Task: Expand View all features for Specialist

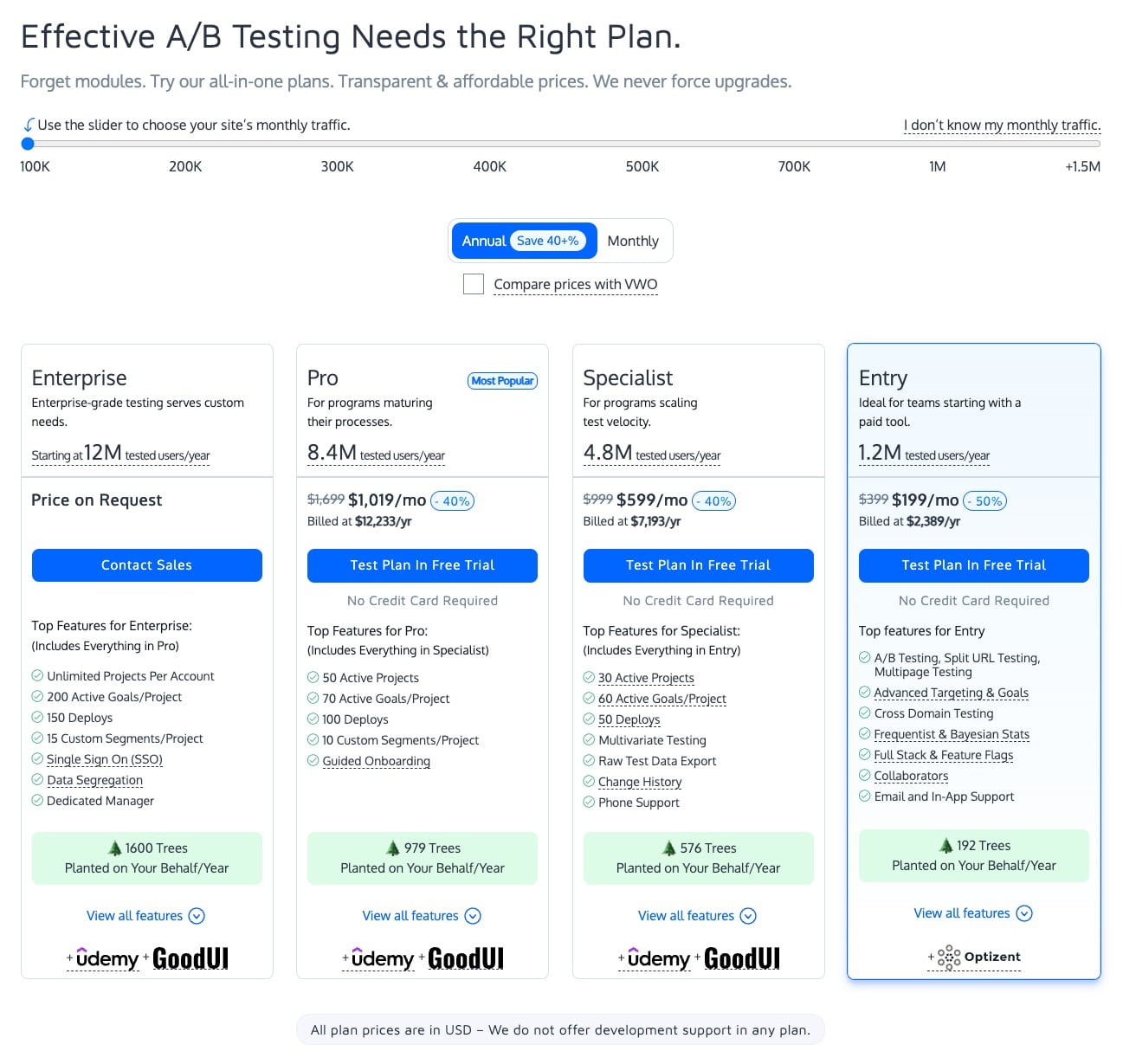Action: [x=697, y=916]
